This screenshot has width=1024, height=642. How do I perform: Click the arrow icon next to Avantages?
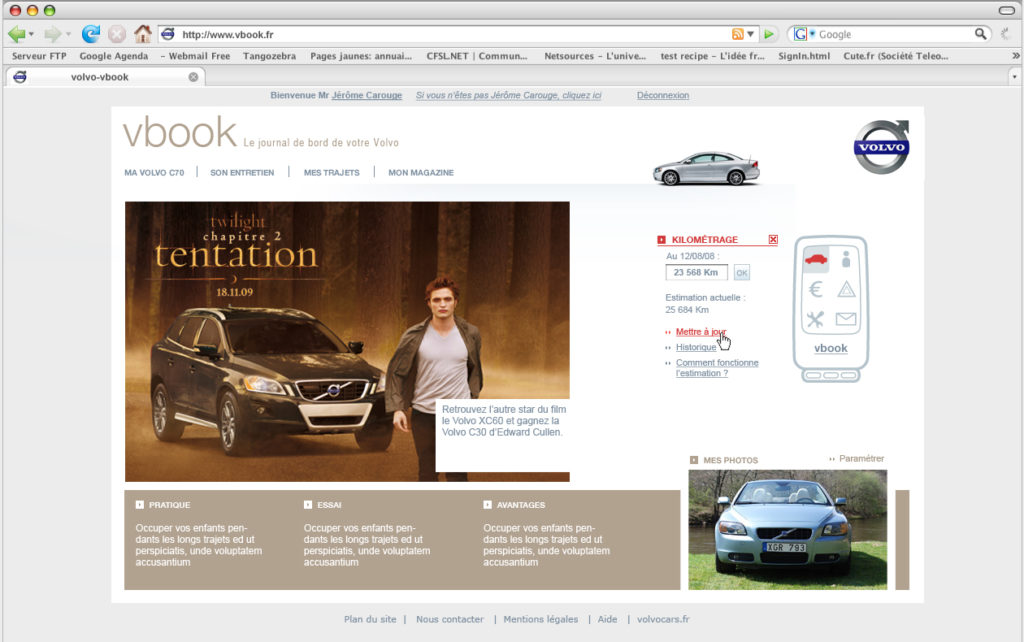(487, 505)
